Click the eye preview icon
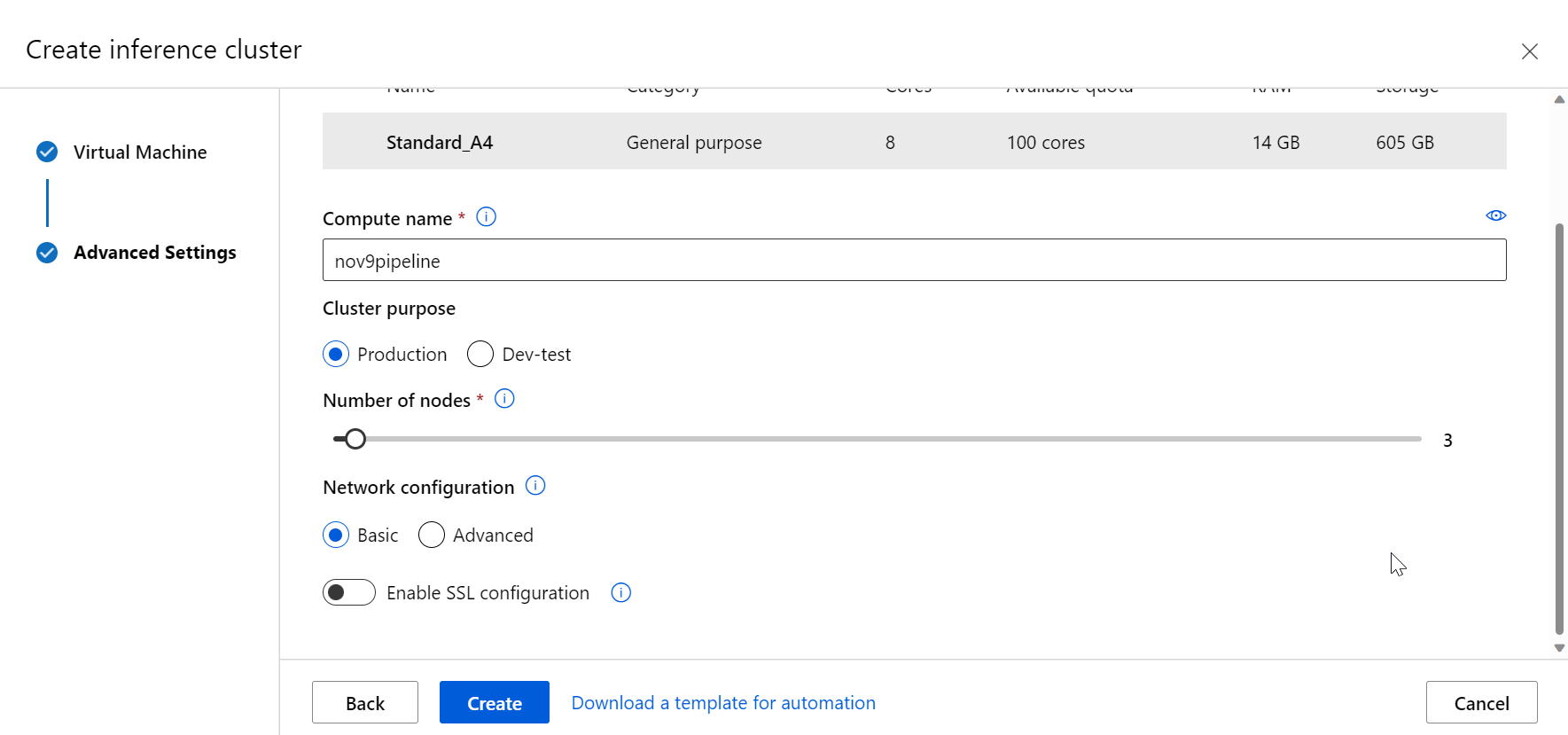Screen dimensions: 1568x735 click(1495, 215)
